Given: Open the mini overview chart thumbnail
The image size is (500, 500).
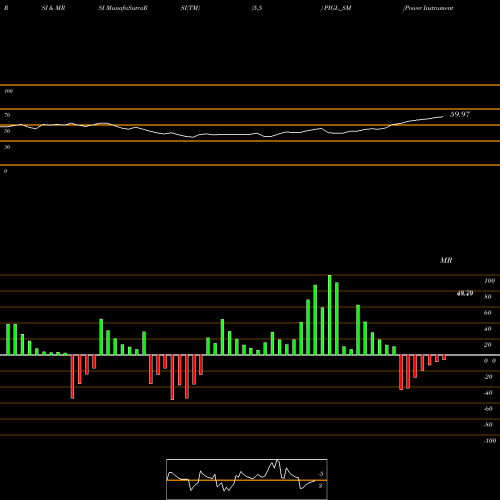Looking at the screenshot, I should (x=247, y=479).
